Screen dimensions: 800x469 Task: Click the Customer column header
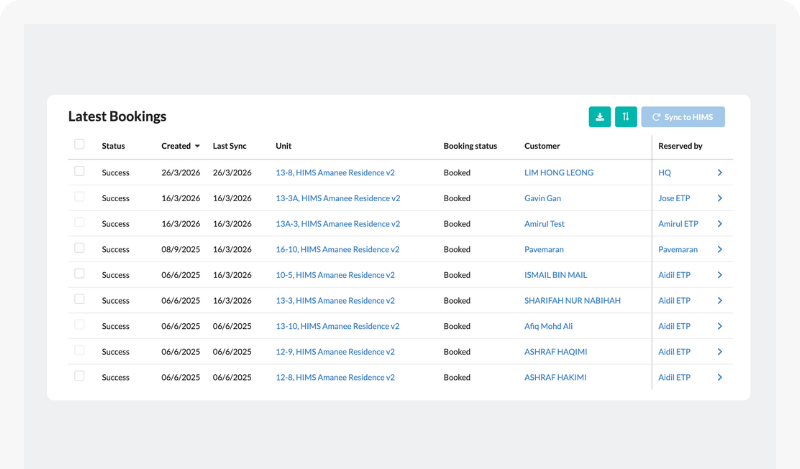[542, 146]
